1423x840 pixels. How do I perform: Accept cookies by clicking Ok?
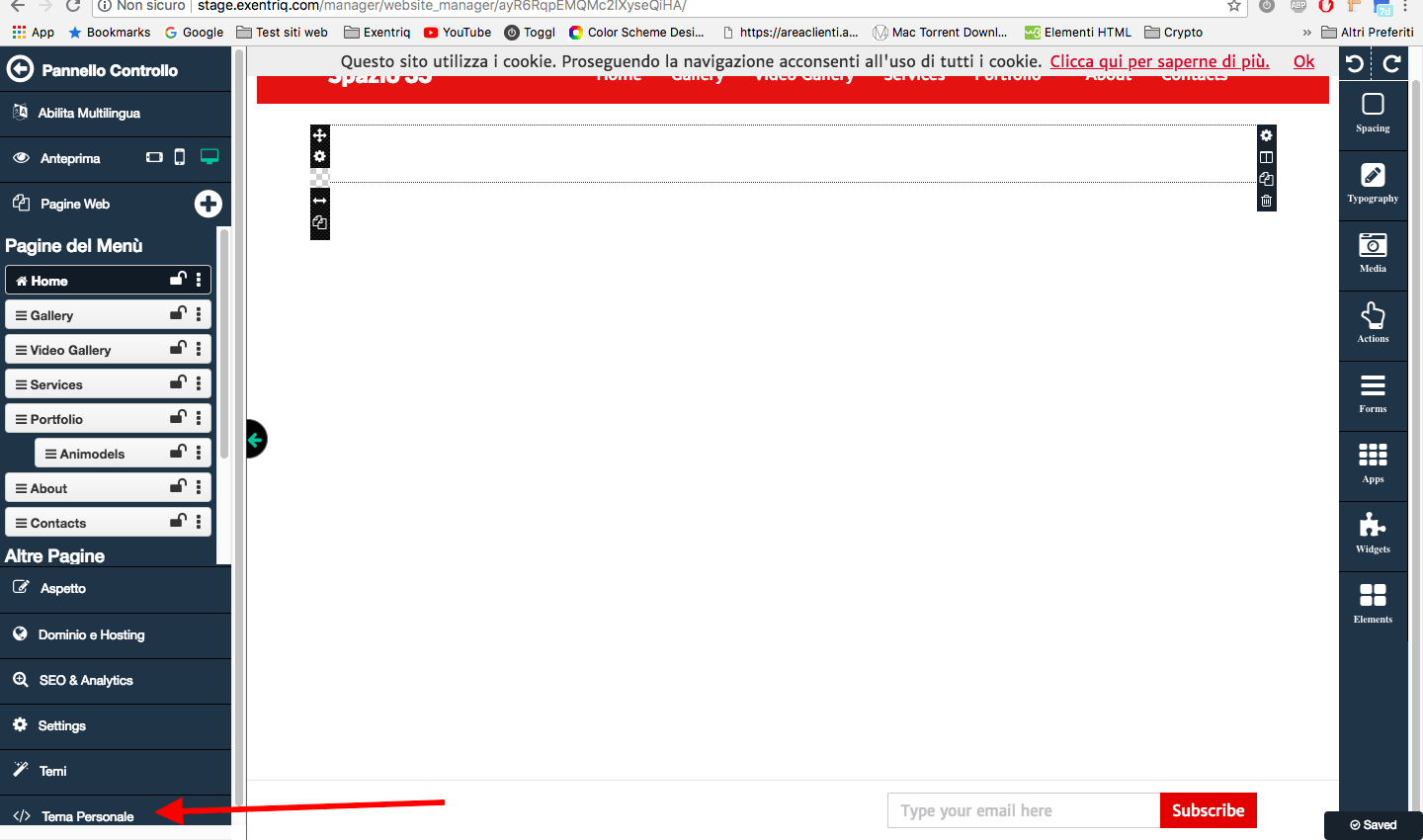tap(1303, 61)
